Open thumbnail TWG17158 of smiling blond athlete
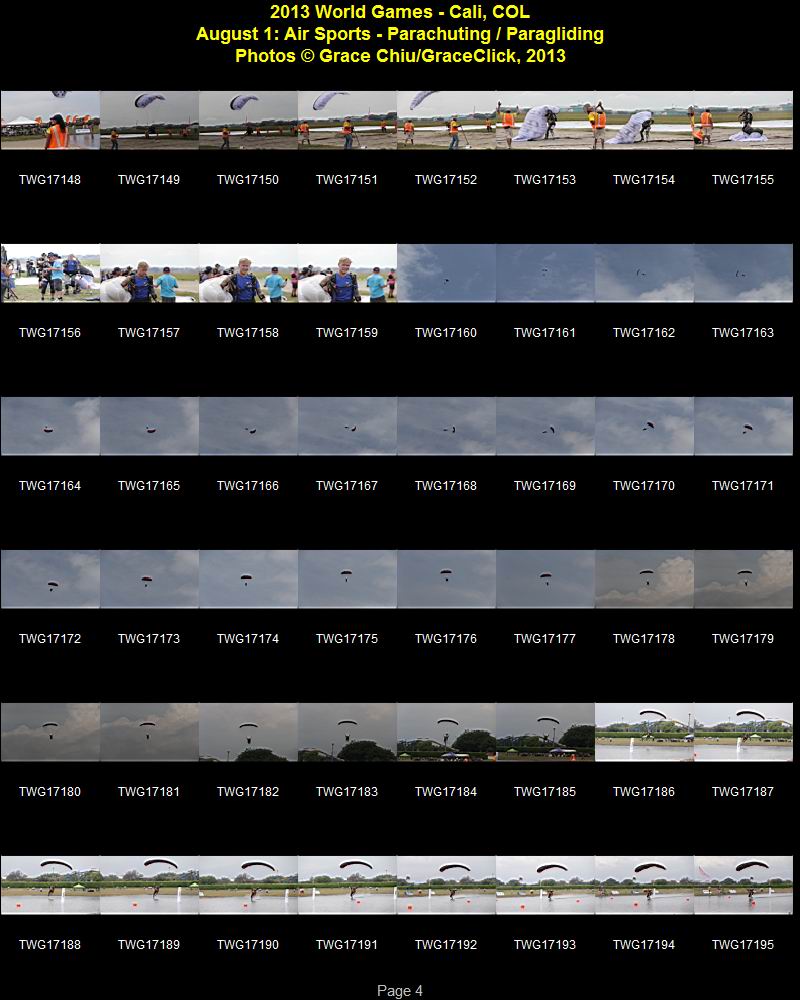This screenshot has width=800, height=1000. [x=248, y=273]
